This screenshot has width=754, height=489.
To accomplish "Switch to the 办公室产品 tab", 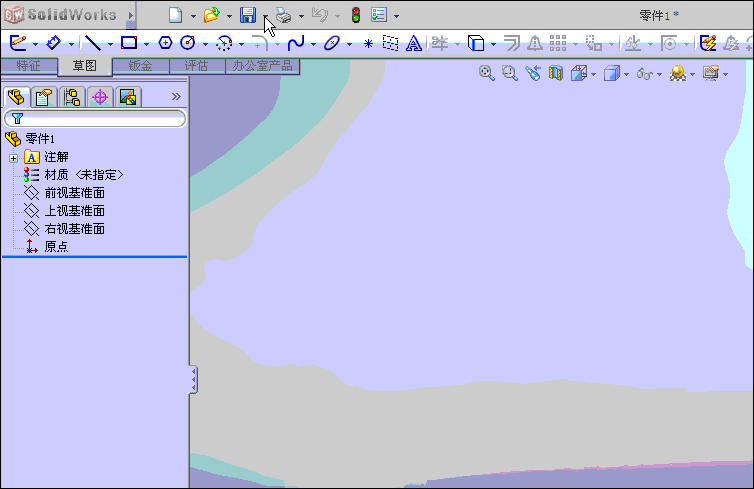I will [263, 66].
